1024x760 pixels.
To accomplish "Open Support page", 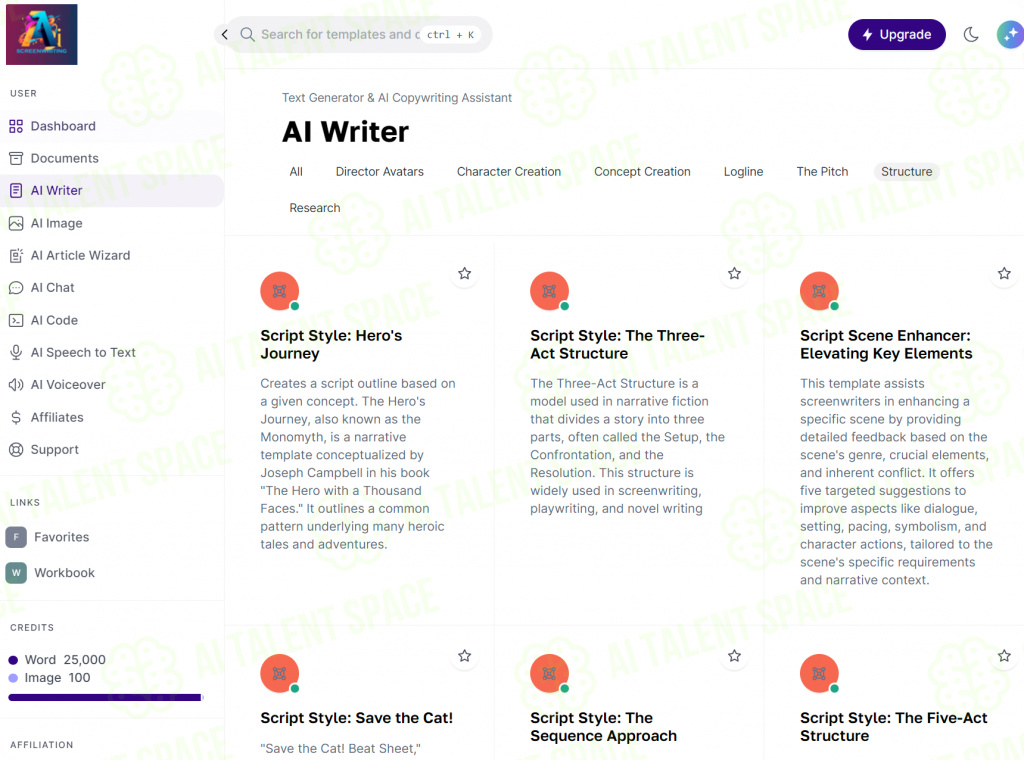I will pos(55,450).
